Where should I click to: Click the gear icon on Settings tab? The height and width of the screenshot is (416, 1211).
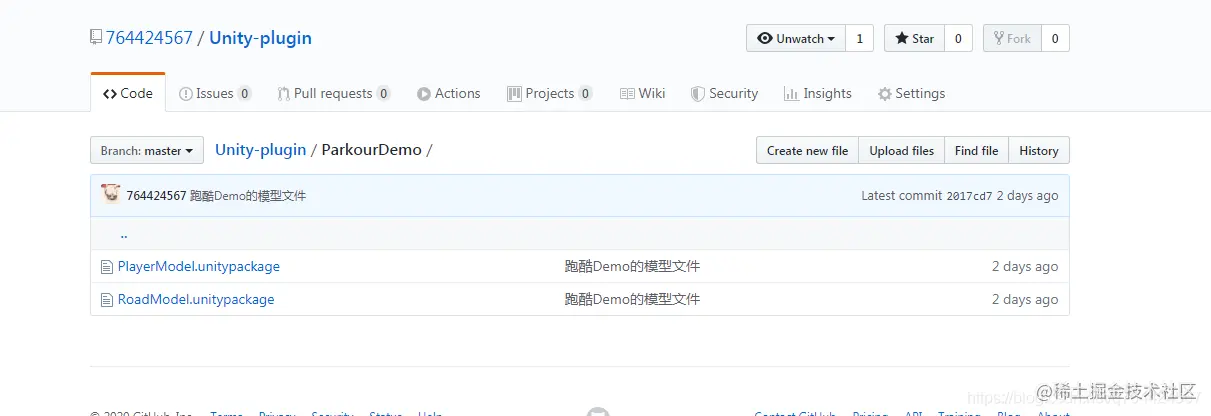(884, 94)
